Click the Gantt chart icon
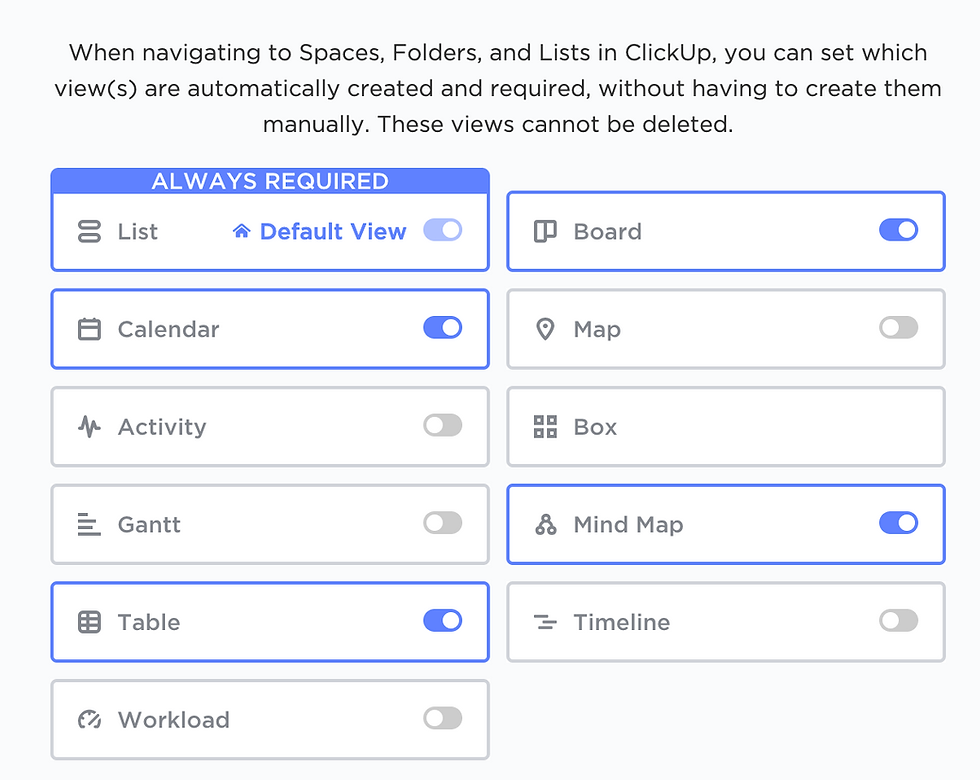The height and width of the screenshot is (780, 980). click(89, 524)
